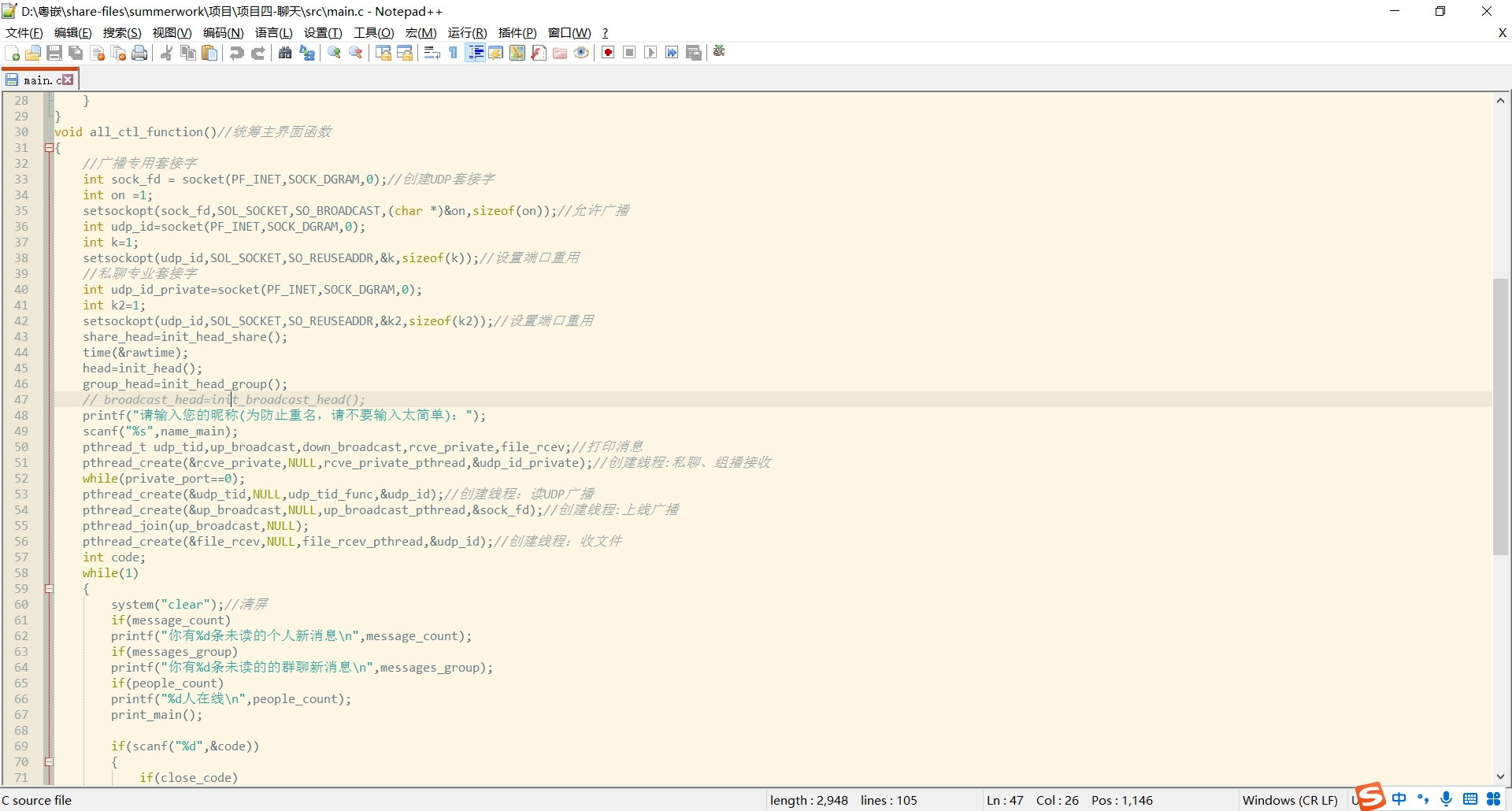This screenshot has width=1512, height=811.
Task: Open the 编码(N) menu
Action: coord(224,33)
